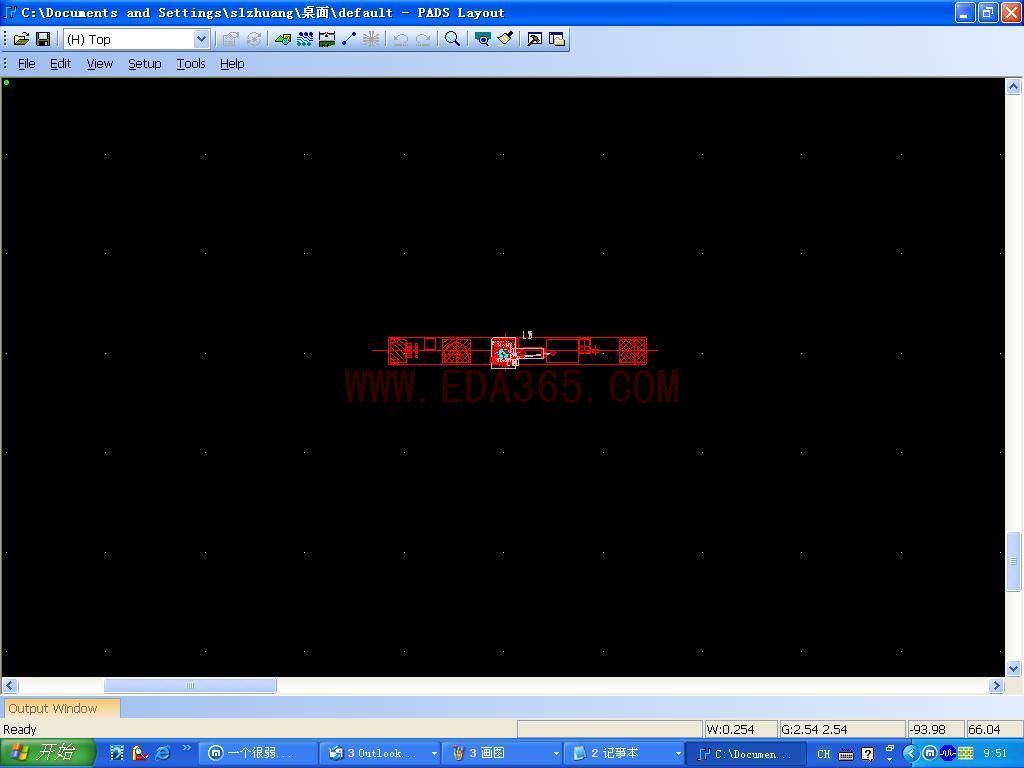Click the green origin dot in canvas

[7, 82]
